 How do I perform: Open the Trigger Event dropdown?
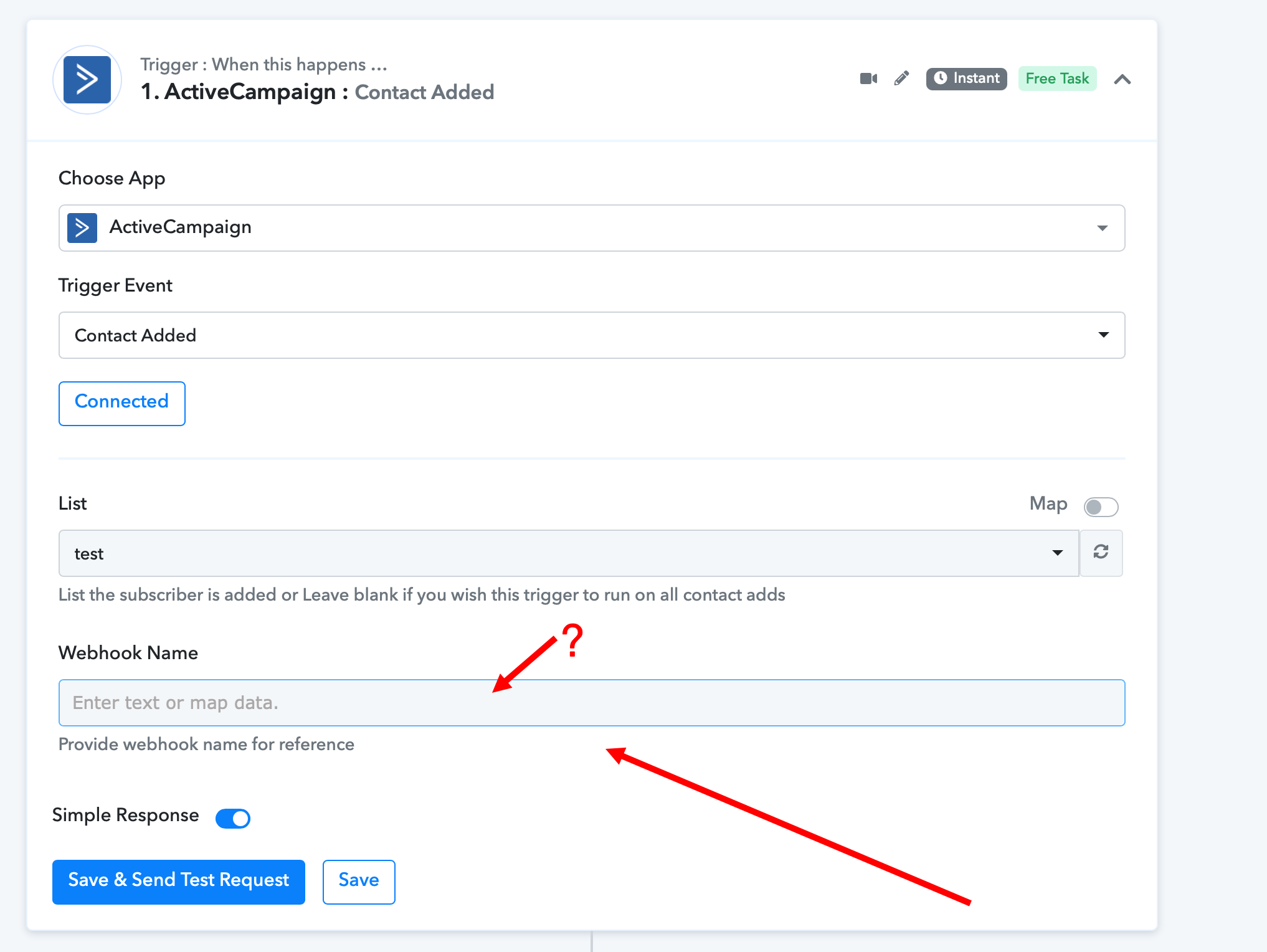[591, 335]
